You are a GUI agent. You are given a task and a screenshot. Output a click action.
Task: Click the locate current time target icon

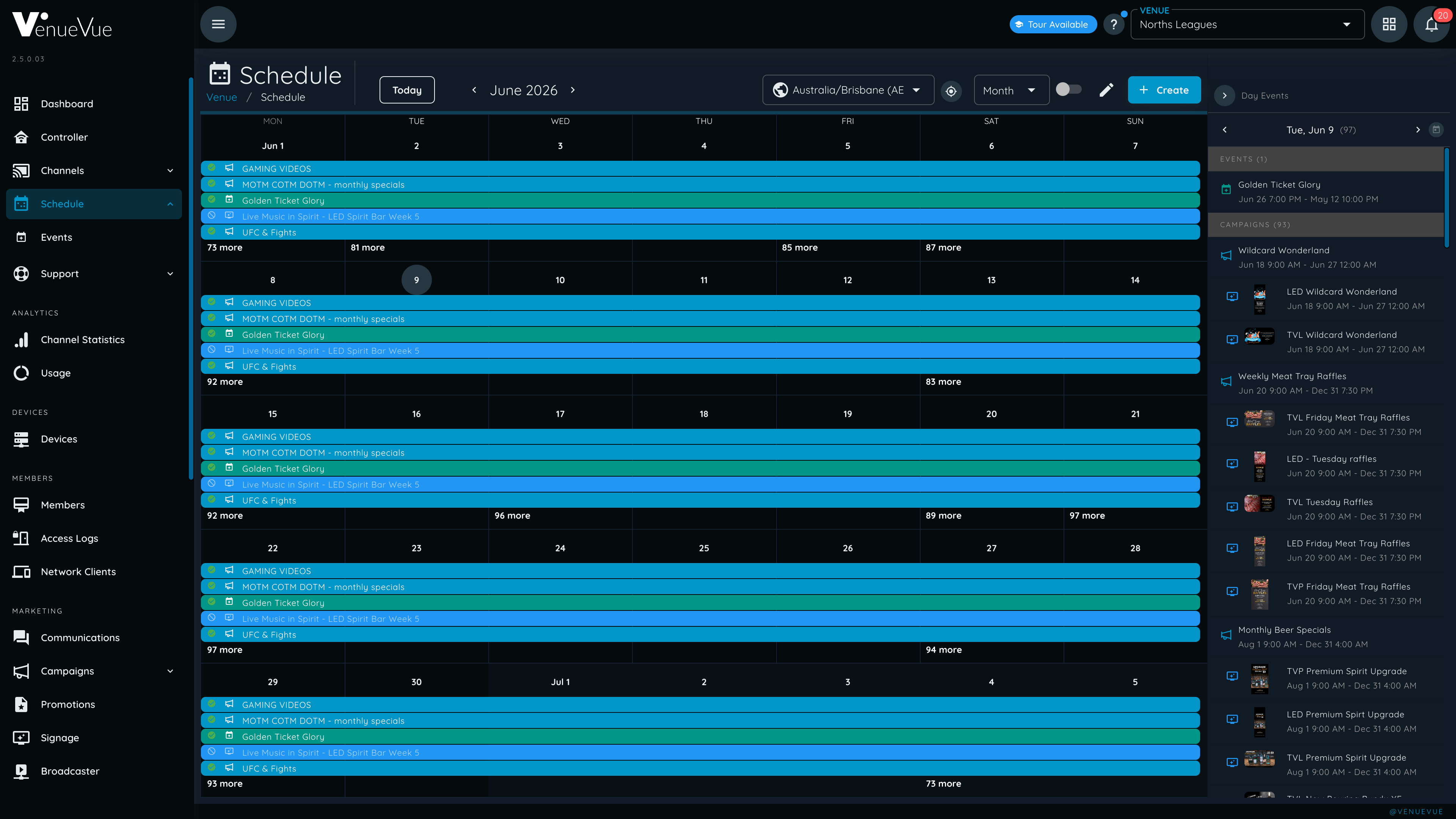pos(951,91)
